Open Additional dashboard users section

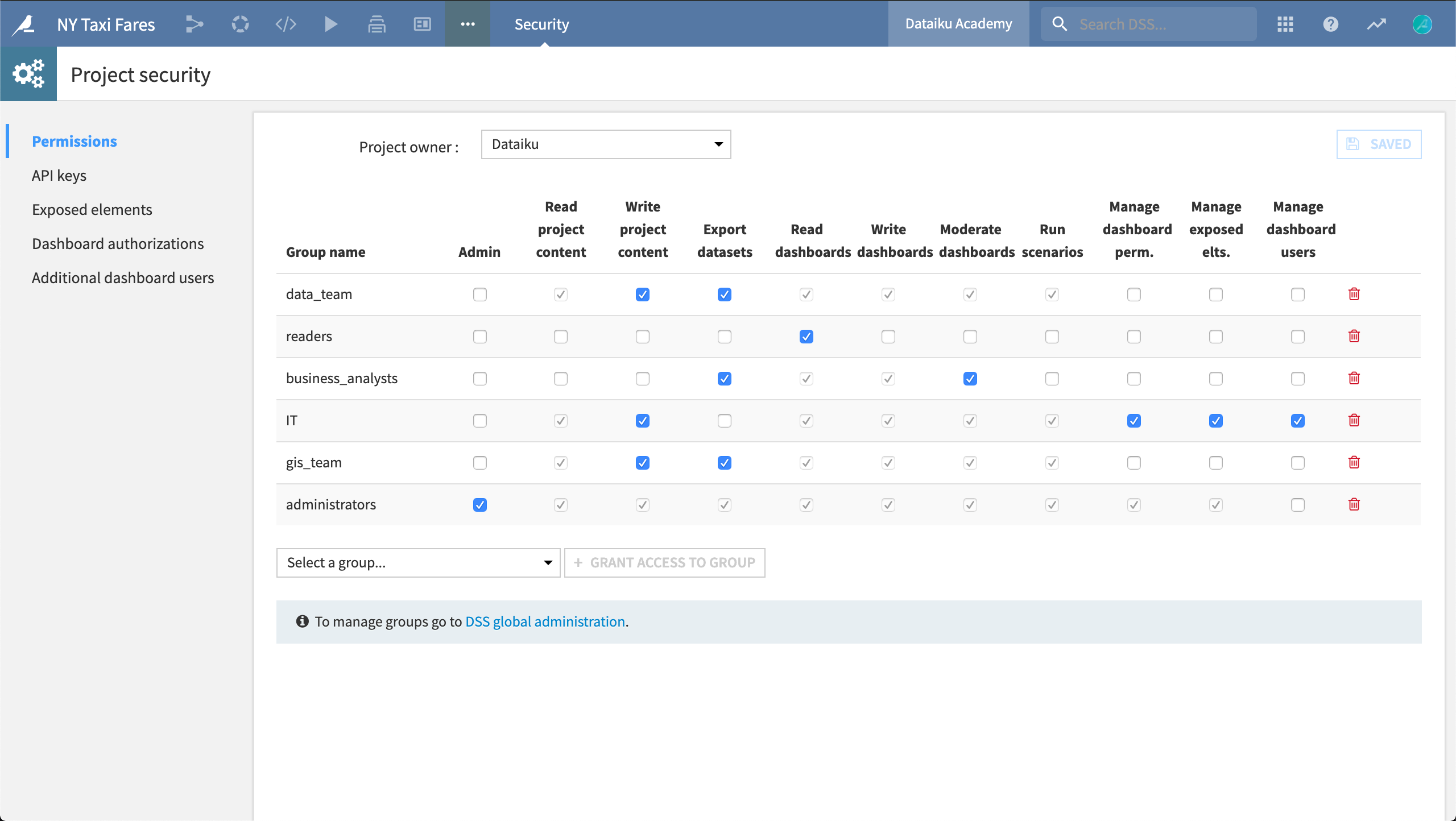[123, 277]
